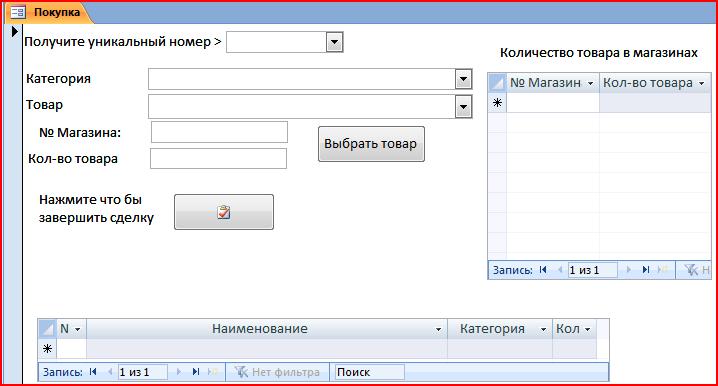Open Наименование column header dropdown arrow
The width and height of the screenshot is (718, 386).
pyautogui.click(x=438, y=329)
